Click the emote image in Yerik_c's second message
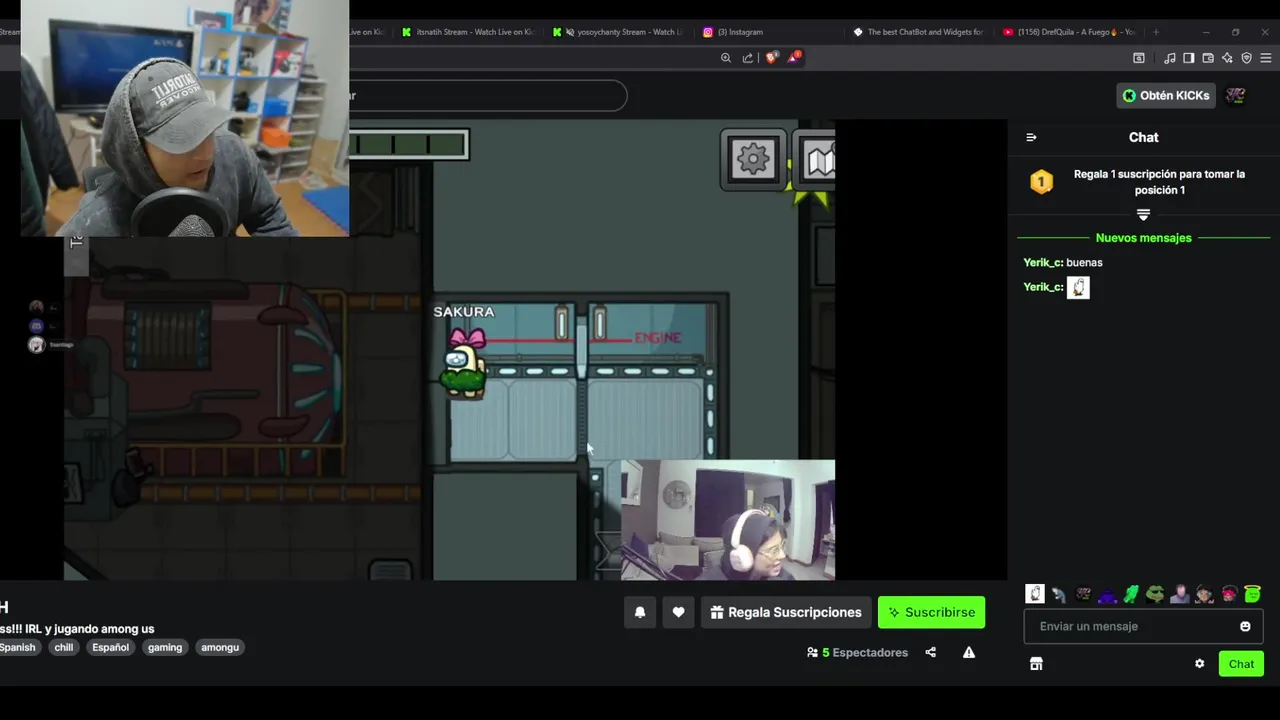The image size is (1280, 720). tap(1078, 288)
